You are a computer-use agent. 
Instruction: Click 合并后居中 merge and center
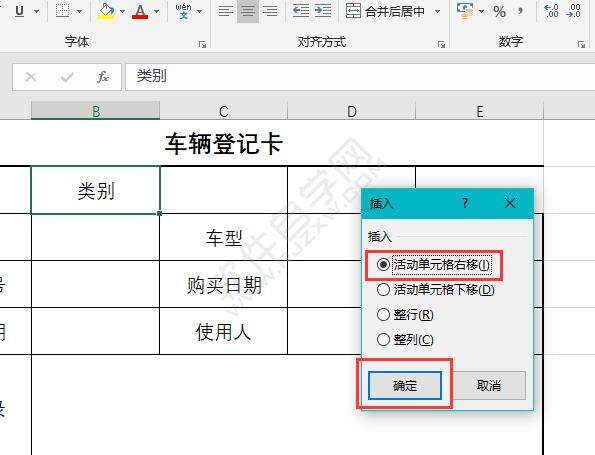385,11
